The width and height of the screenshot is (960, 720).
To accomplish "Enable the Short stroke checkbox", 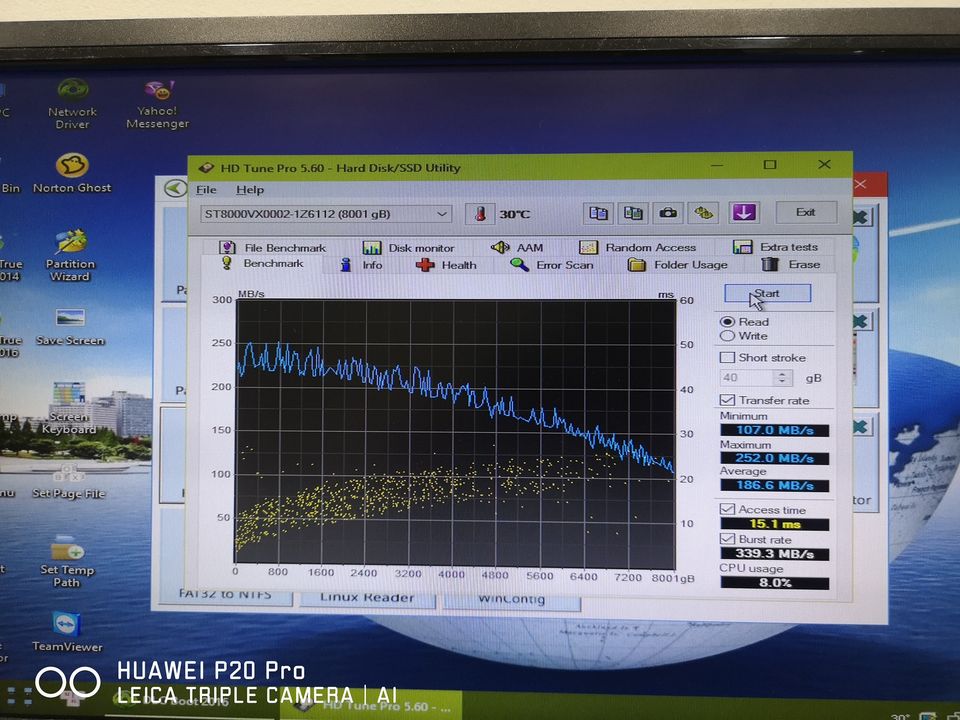I will coord(728,358).
